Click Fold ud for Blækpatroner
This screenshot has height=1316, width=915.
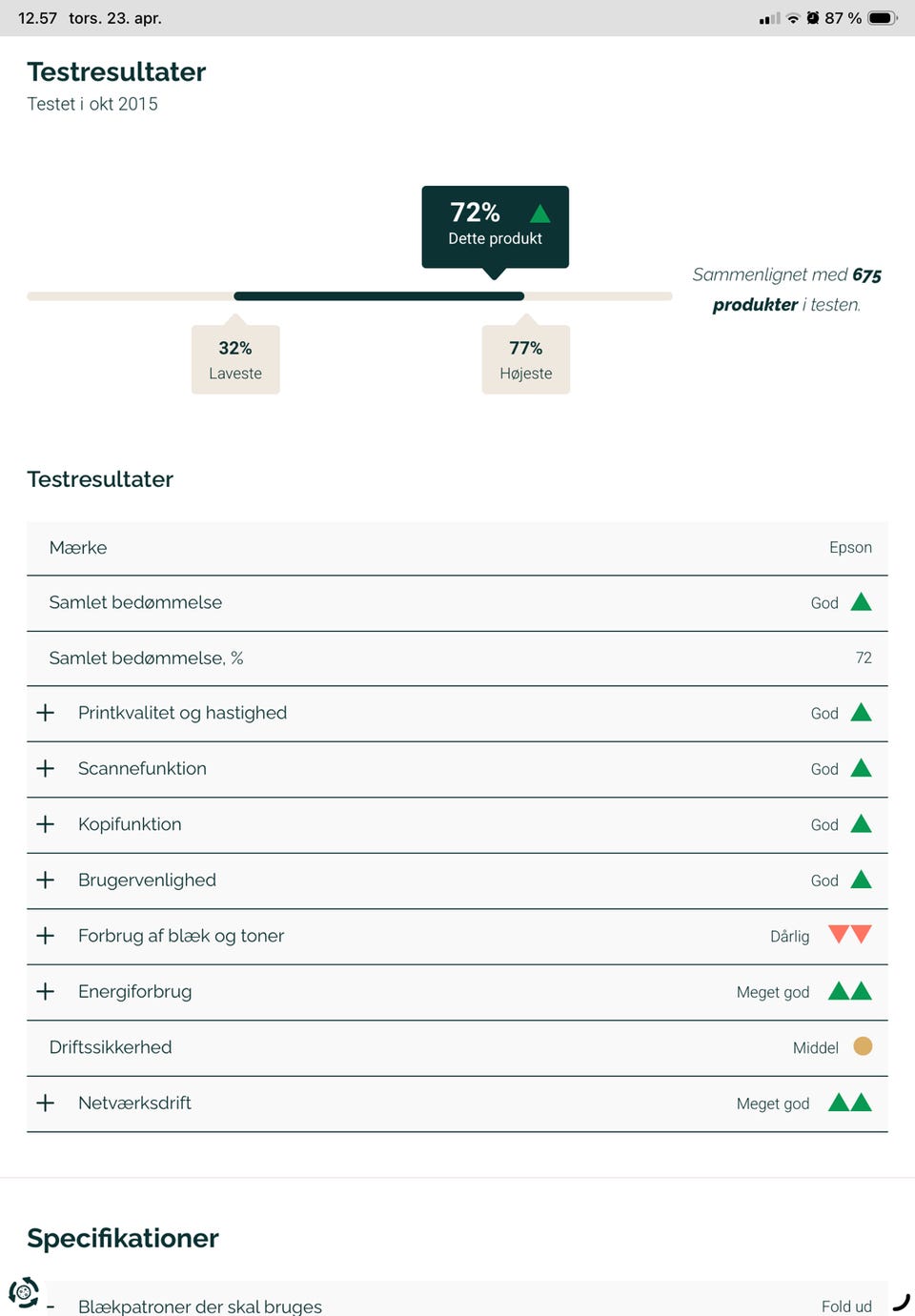coord(846,1306)
